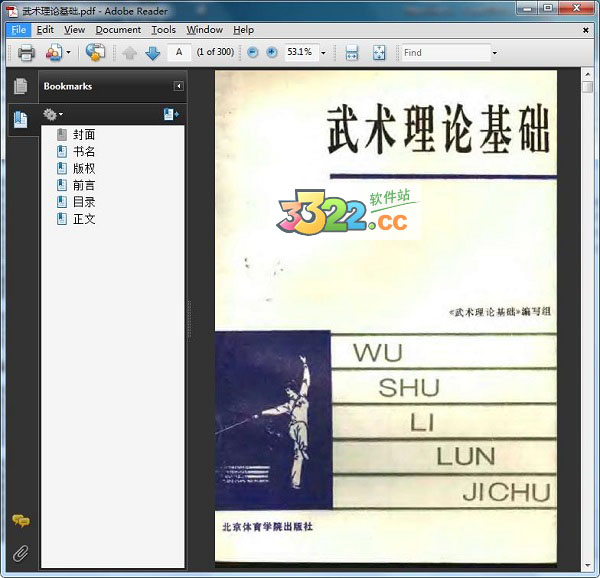Select the 书名 bookmark
This screenshot has width=600, height=578.
click(84, 151)
